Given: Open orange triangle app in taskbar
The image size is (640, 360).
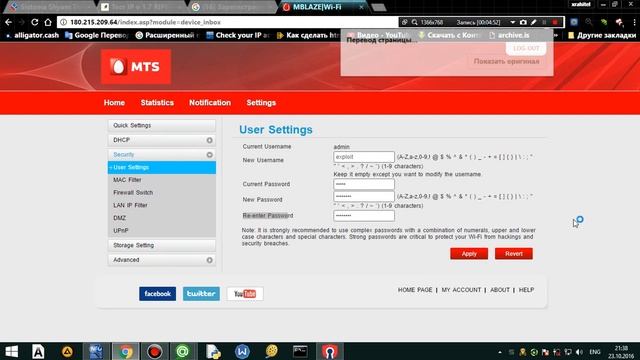Looking at the screenshot, I should pos(67,351).
